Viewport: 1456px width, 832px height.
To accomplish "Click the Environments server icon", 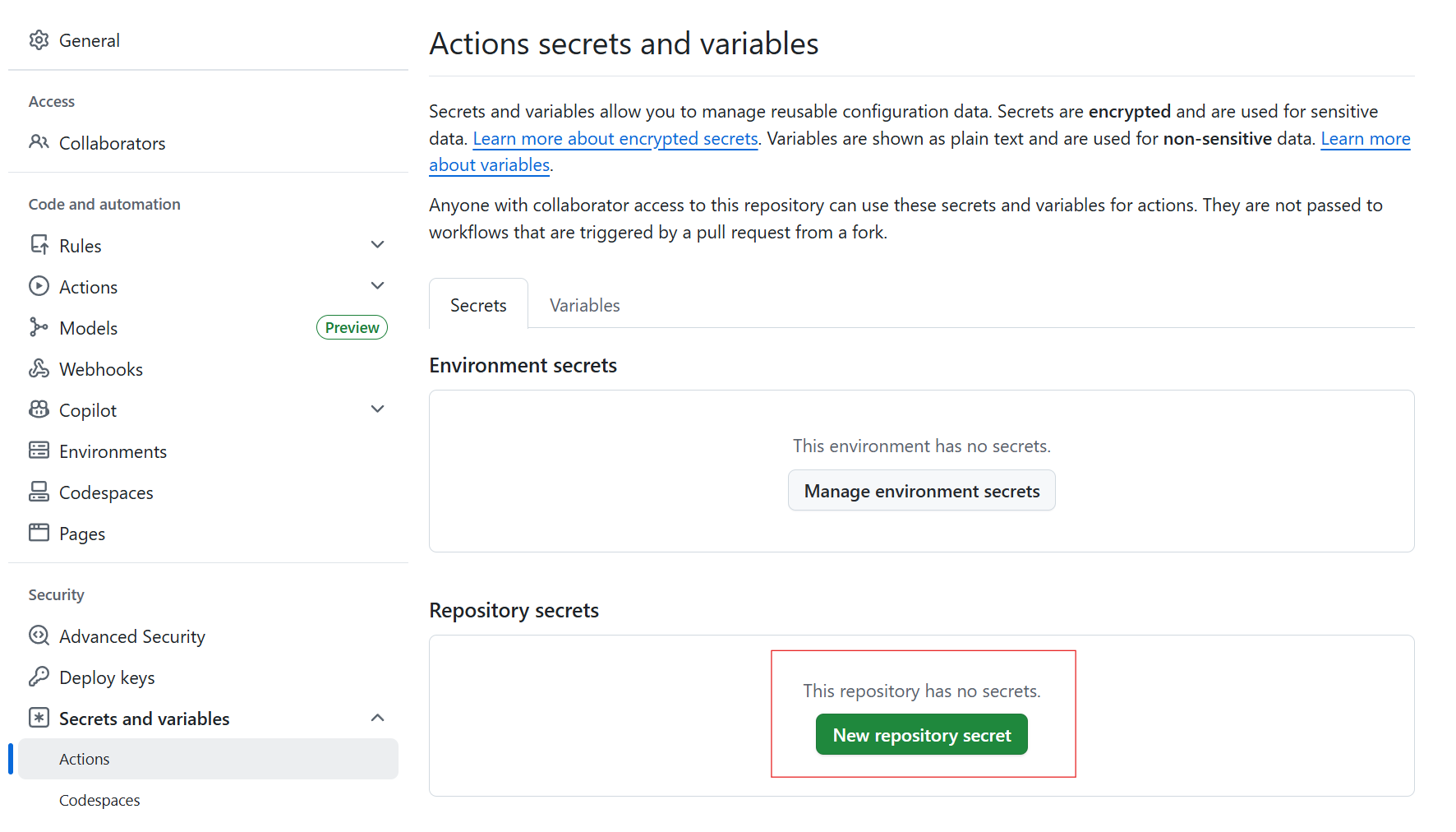I will click(39, 451).
